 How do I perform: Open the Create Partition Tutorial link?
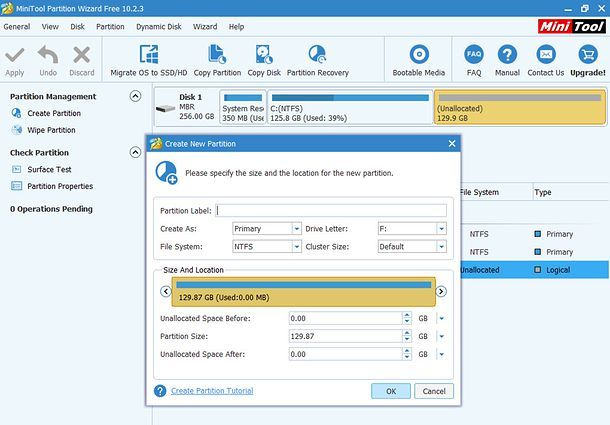212,391
